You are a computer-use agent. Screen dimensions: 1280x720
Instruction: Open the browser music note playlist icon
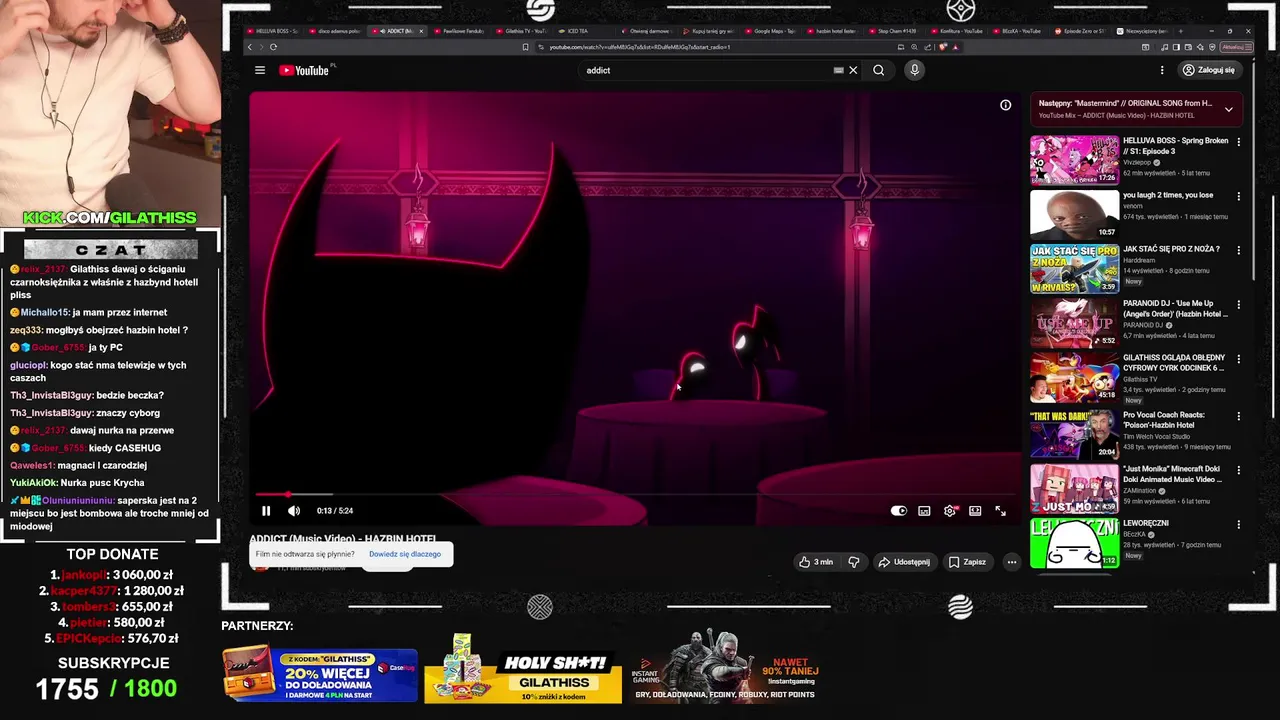(1164, 47)
